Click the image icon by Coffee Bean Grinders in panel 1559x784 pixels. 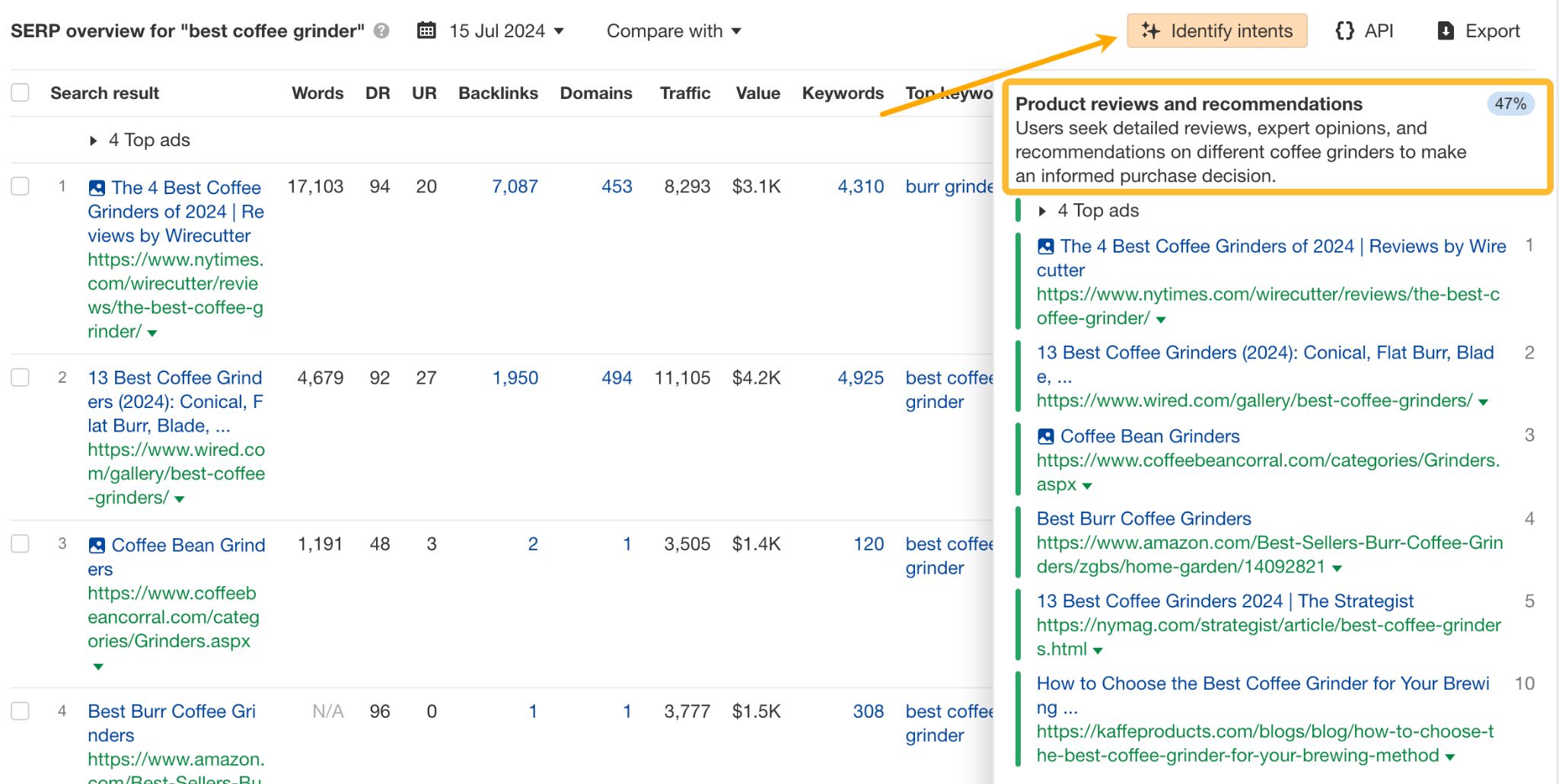pyautogui.click(x=1046, y=436)
